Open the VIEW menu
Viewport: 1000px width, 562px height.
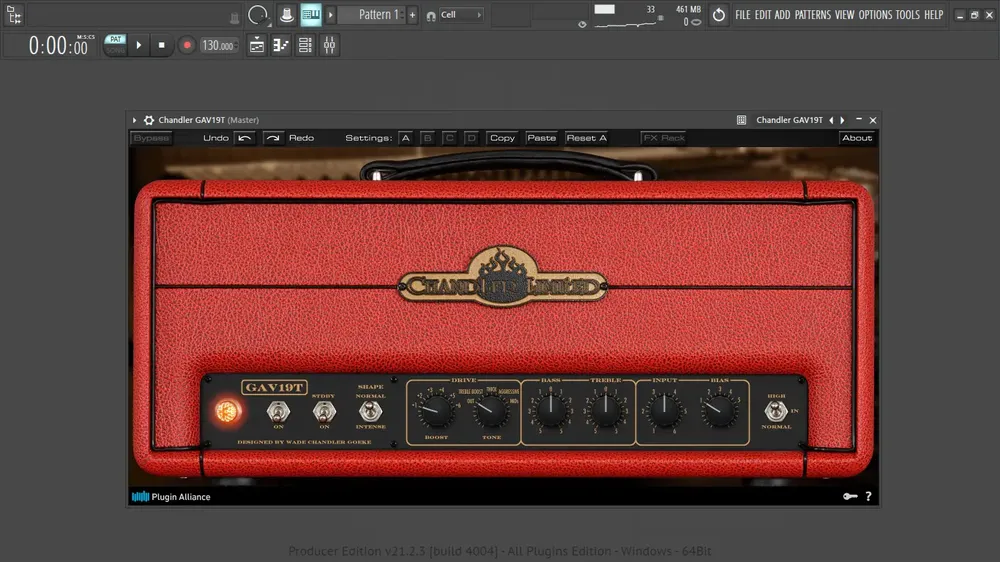[844, 15]
